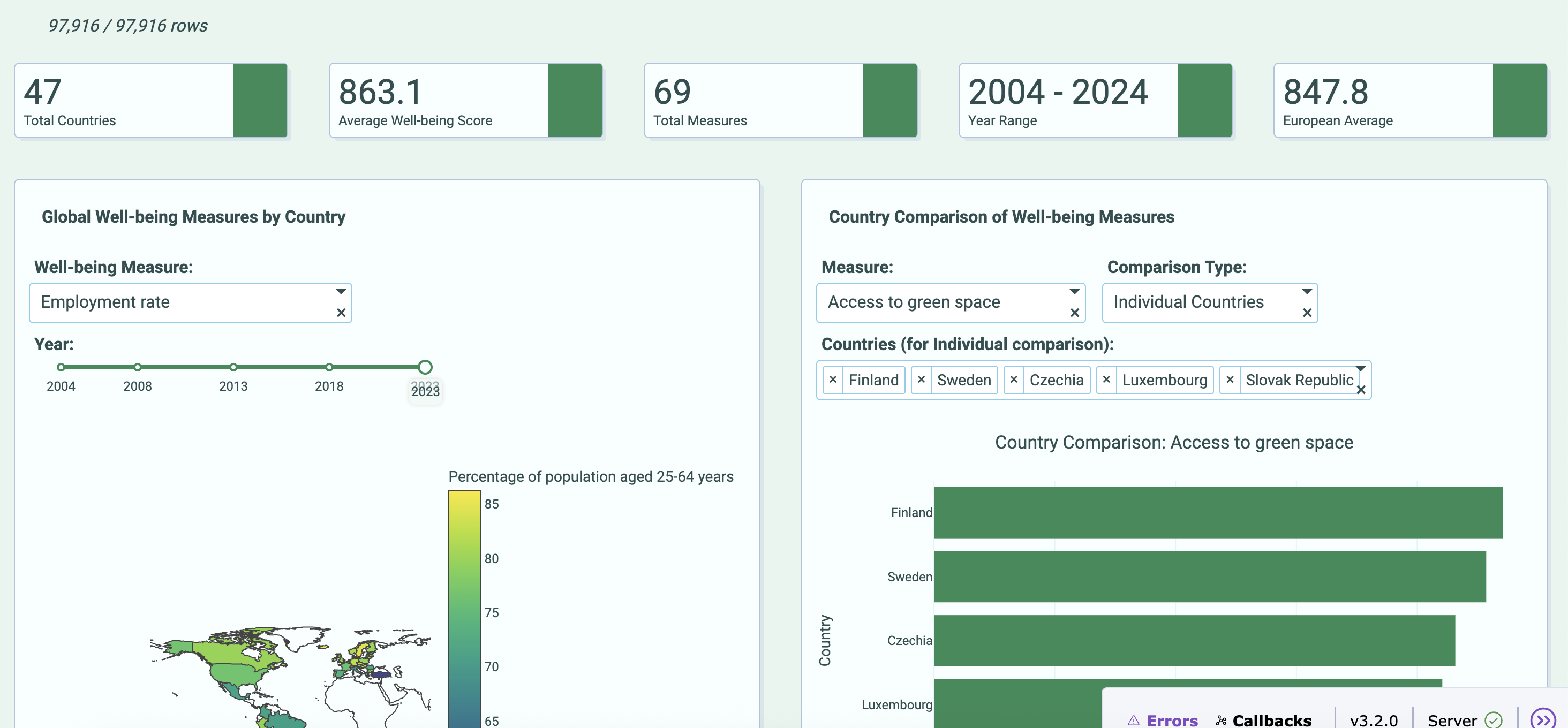Select 2018 mark on year slider
The image size is (1568, 728).
pyautogui.click(x=329, y=367)
